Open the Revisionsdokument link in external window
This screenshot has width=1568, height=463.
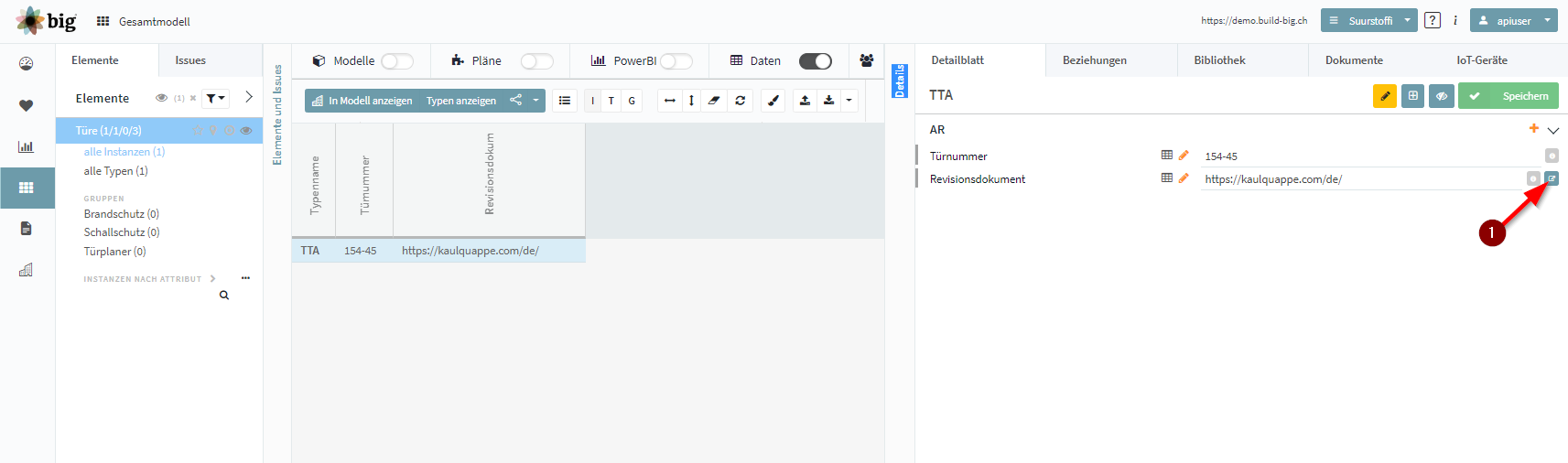[1552, 178]
